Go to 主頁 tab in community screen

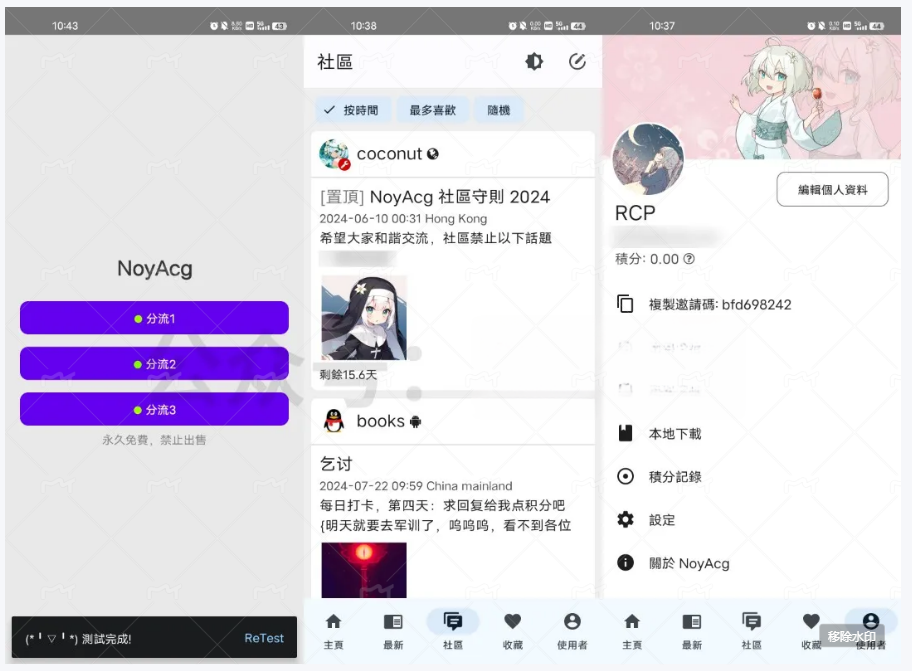tap(333, 631)
